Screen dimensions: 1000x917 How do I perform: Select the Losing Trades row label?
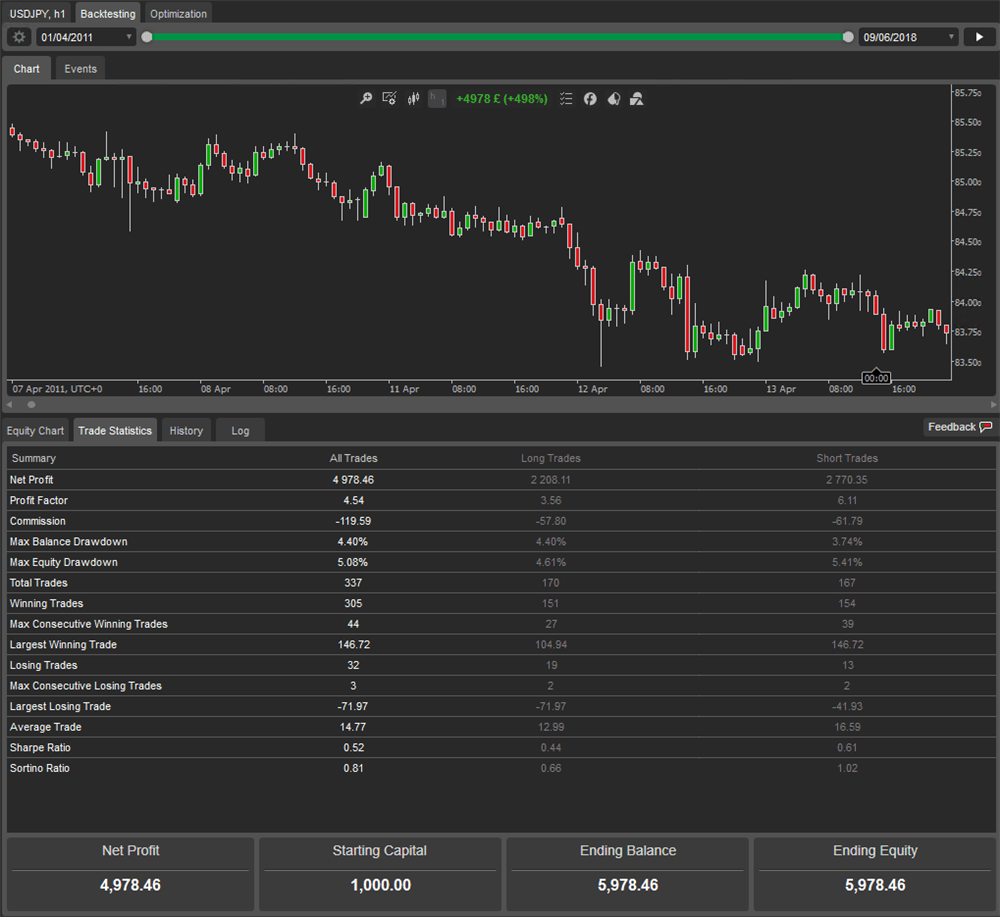[x=43, y=665]
